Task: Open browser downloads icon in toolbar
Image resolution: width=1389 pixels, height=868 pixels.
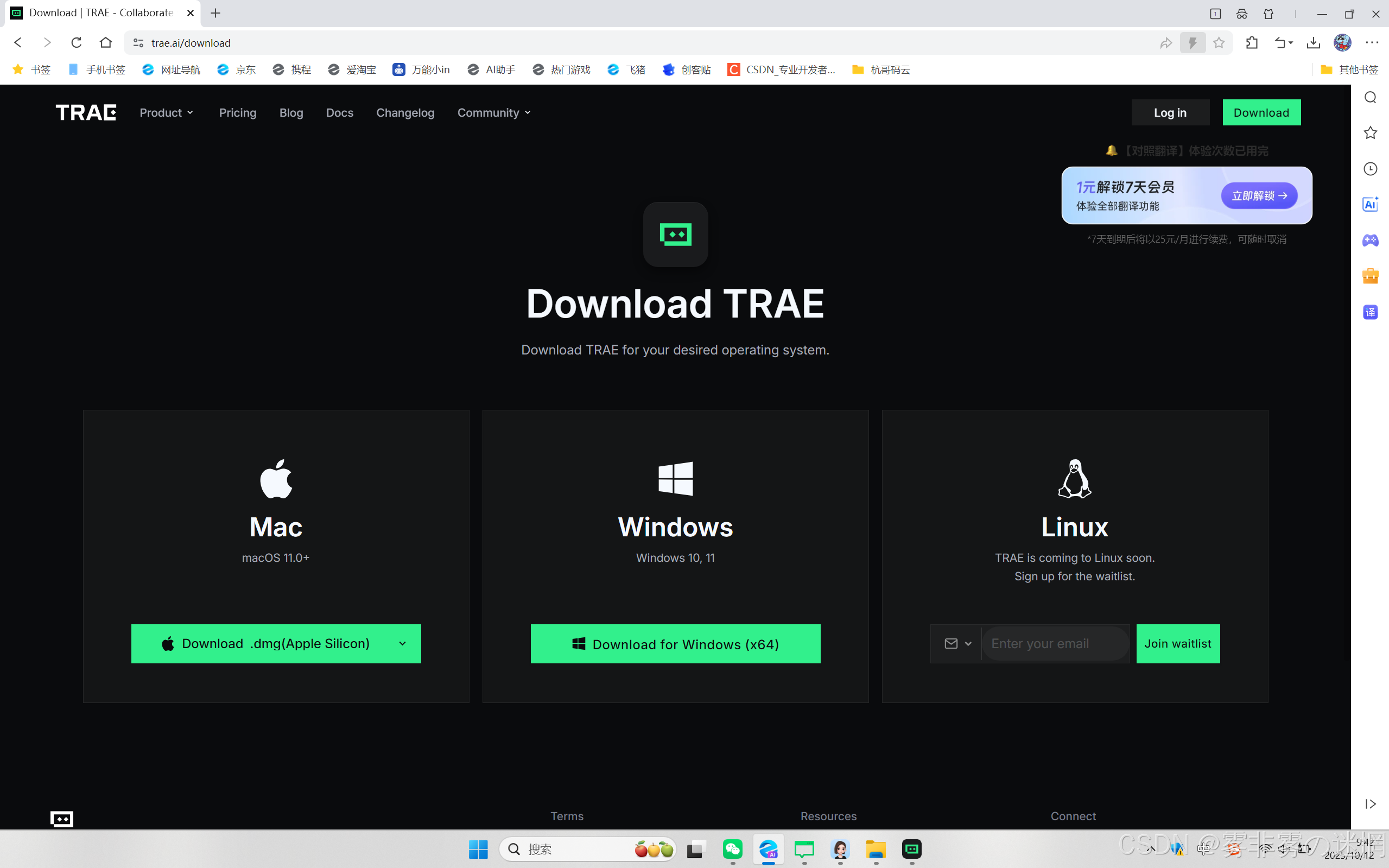Action: pyautogui.click(x=1312, y=42)
